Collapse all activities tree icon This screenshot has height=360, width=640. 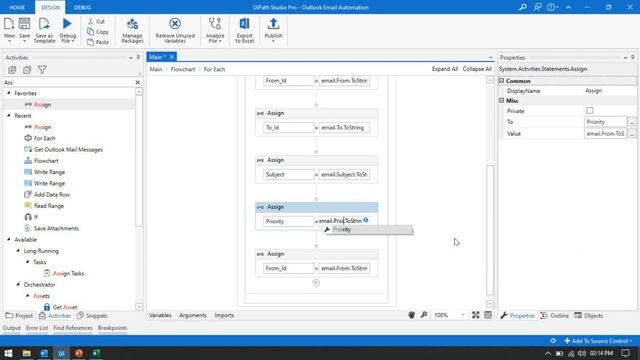pyautogui.click(x=27, y=70)
